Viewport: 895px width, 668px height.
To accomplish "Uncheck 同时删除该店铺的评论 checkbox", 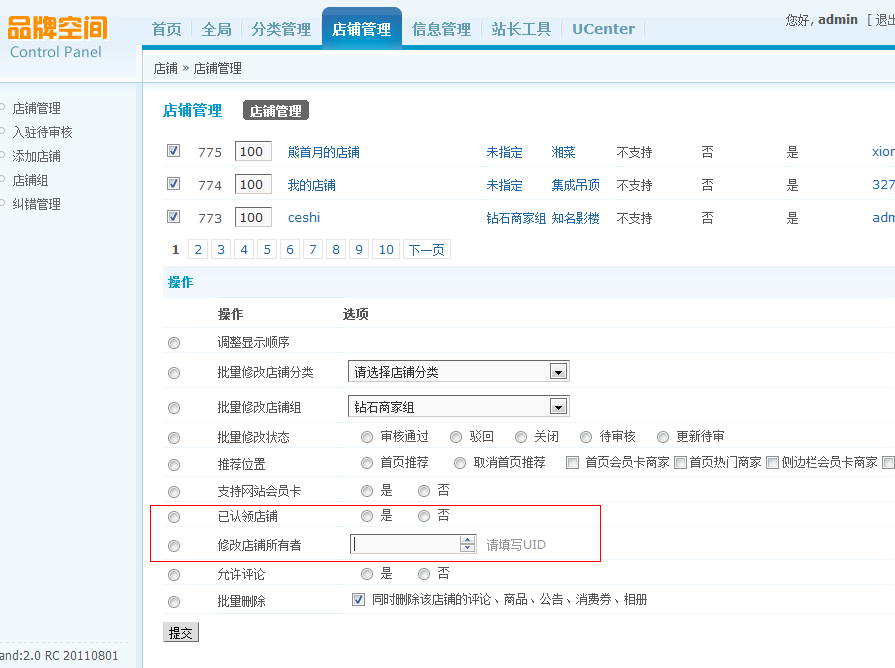I will coord(358,599).
